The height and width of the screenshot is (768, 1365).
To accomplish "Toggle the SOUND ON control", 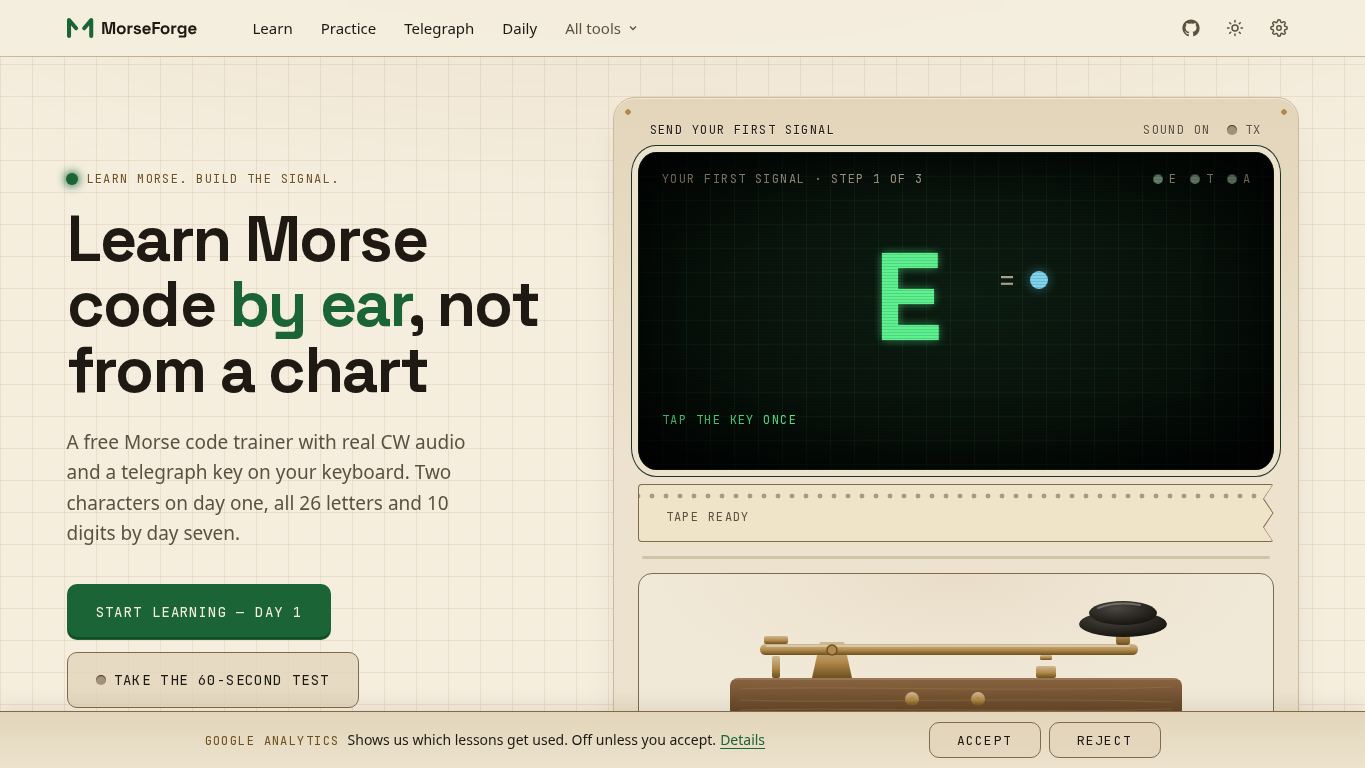I will click(x=1176, y=130).
